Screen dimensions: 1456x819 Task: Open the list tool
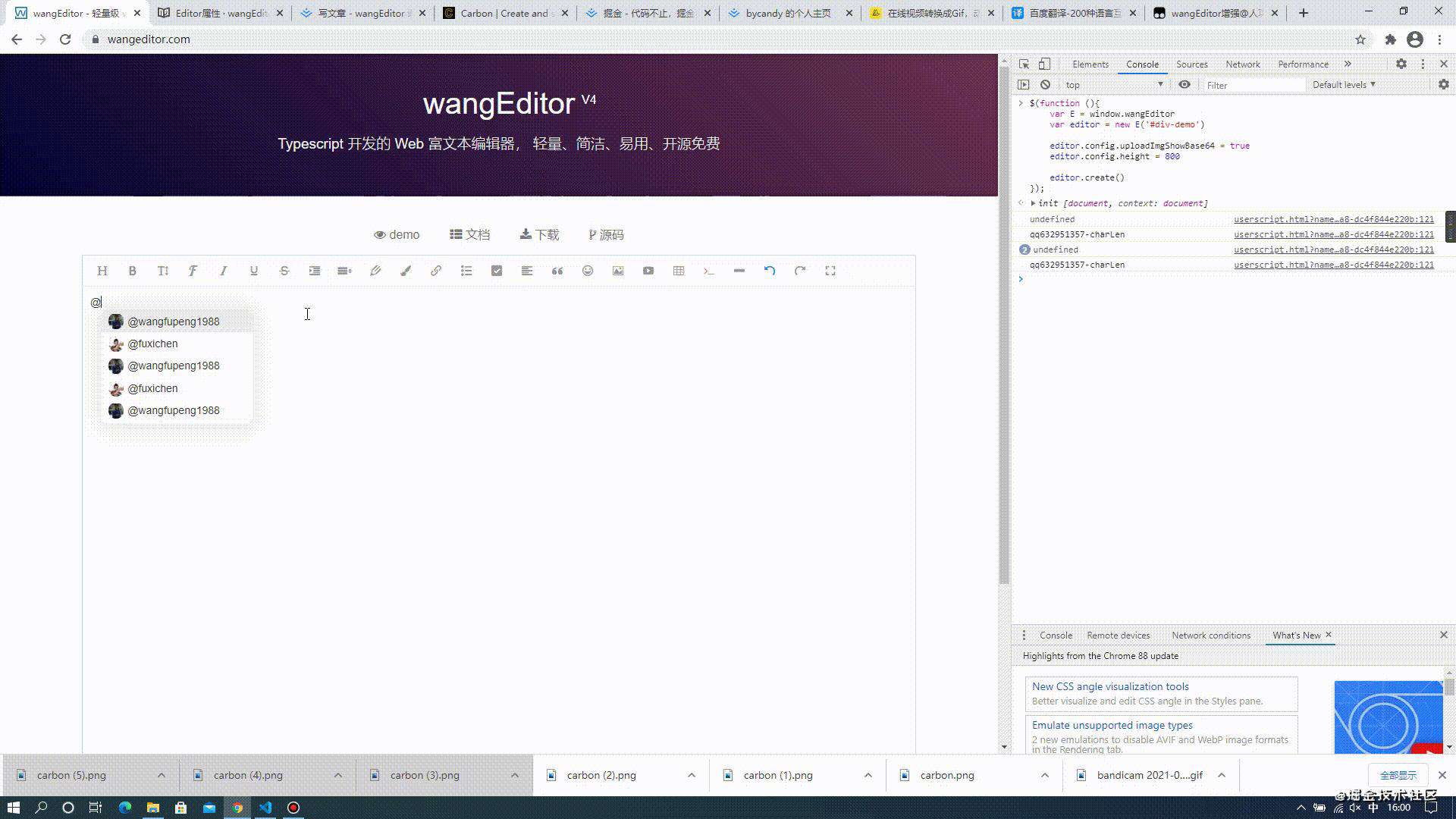click(x=466, y=271)
